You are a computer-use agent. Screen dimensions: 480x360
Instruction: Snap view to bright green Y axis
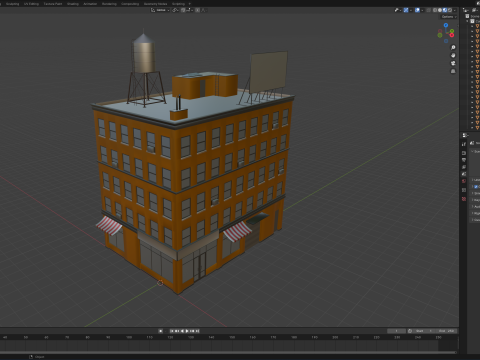tap(452, 31)
